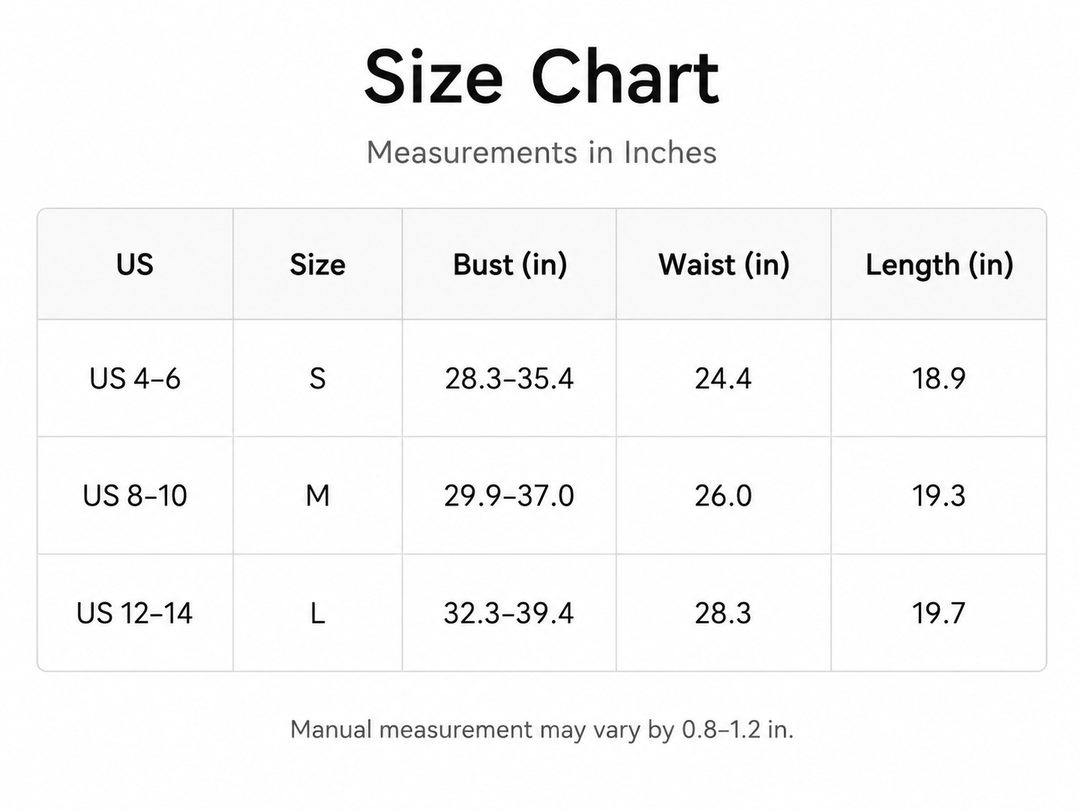The image size is (1080, 810).
Task: Select the US 8–10 cell
Action: pos(135,495)
